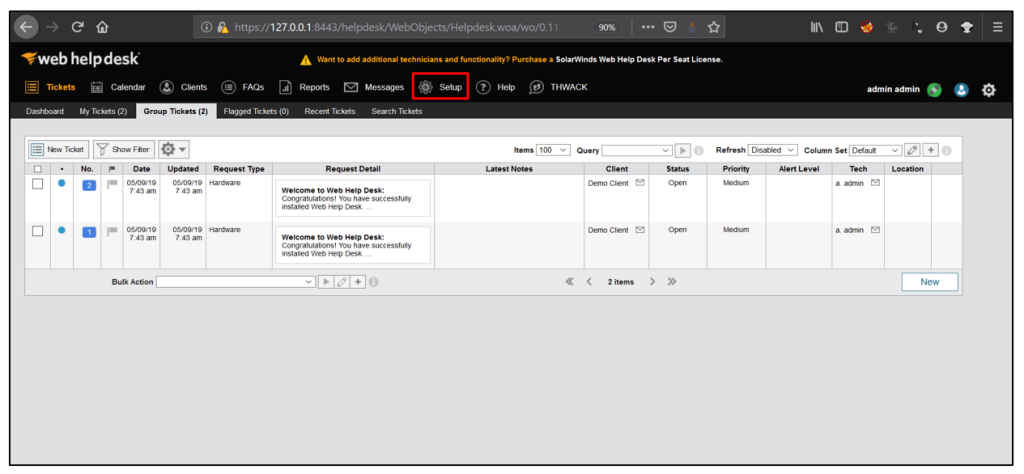Click the Query info icon
Screen dimensions: 1024x474
(x=699, y=150)
